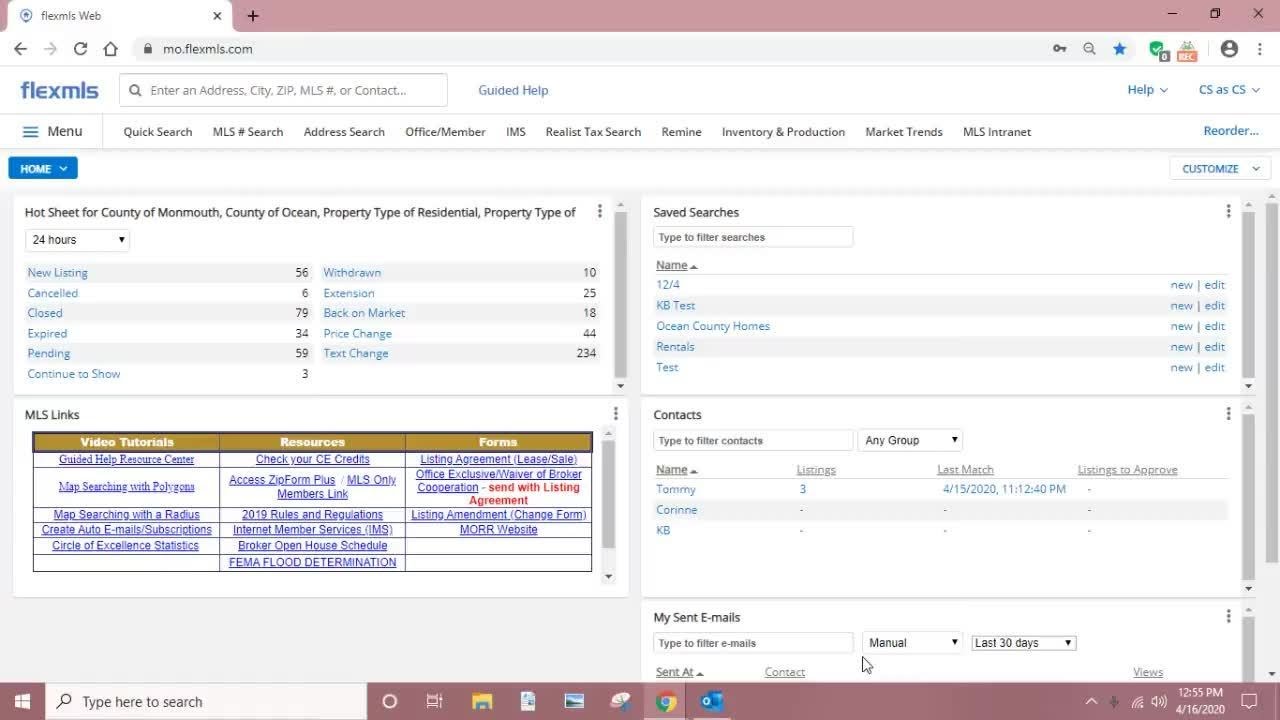Open the notification center icon
This screenshot has width=1280, height=720.
point(1249,701)
